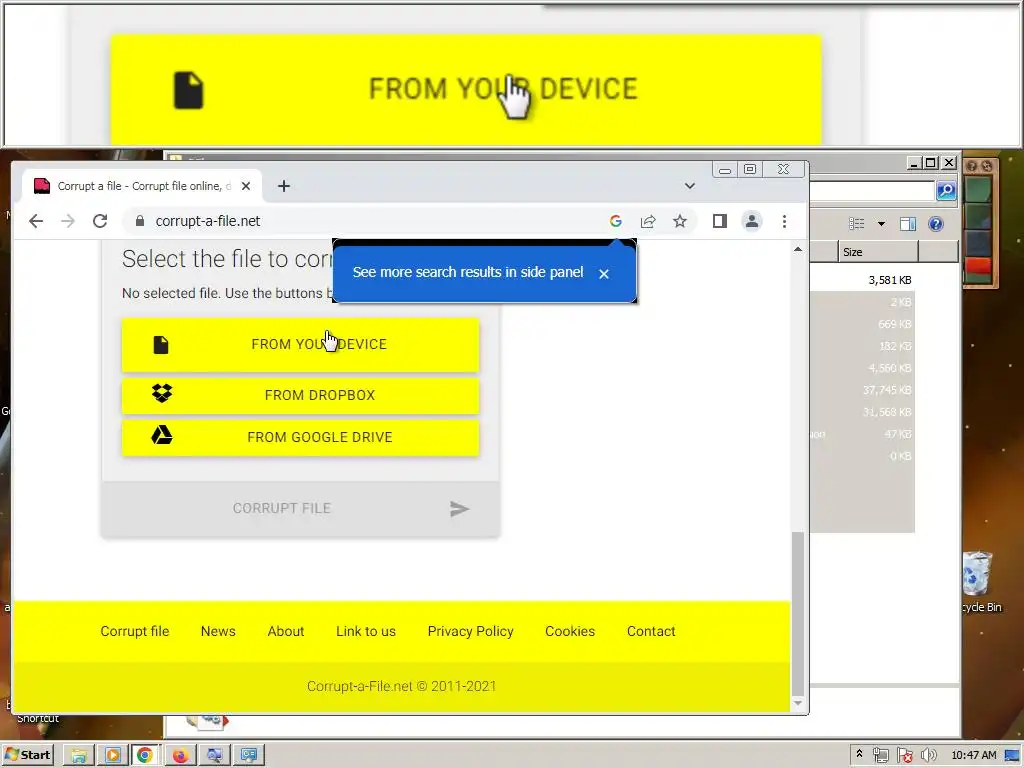Screen dimensions: 1024x768
Task: Change Explorer view with list view icon
Action: (x=857, y=224)
